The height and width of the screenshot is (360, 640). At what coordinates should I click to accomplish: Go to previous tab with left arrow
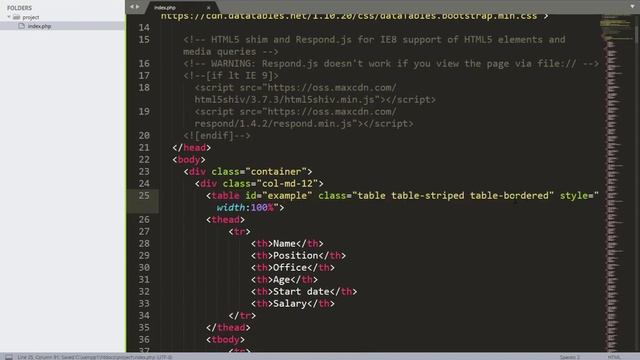coord(131,7)
